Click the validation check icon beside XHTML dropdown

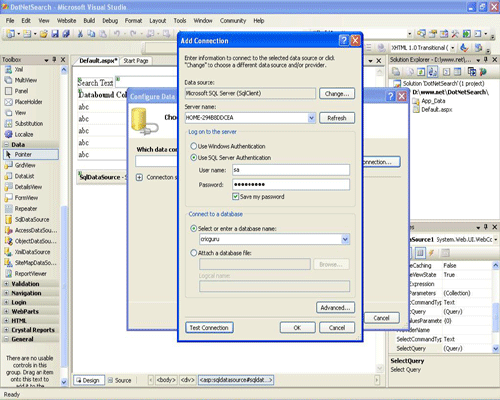click(464, 48)
